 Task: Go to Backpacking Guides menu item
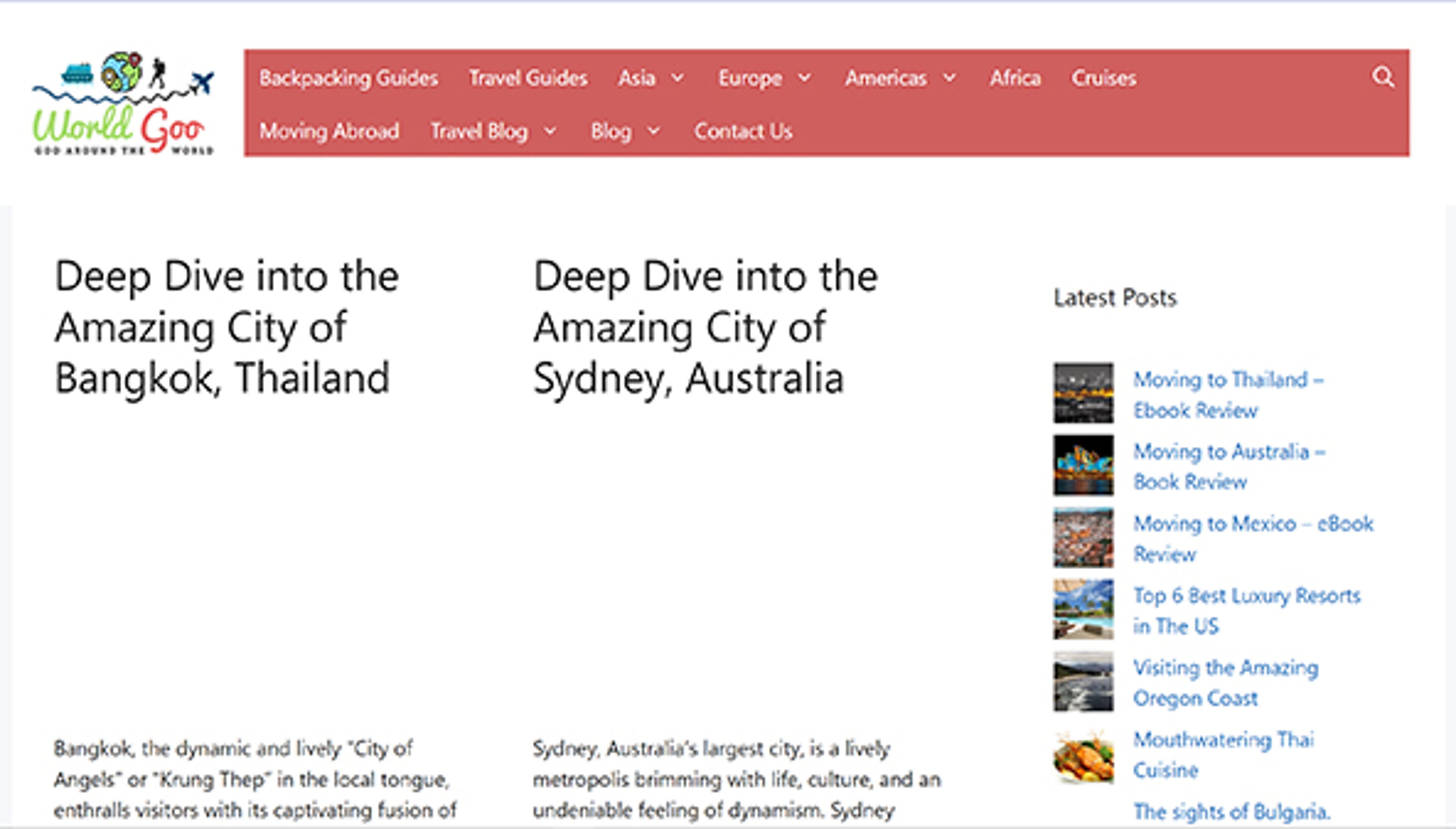click(348, 78)
